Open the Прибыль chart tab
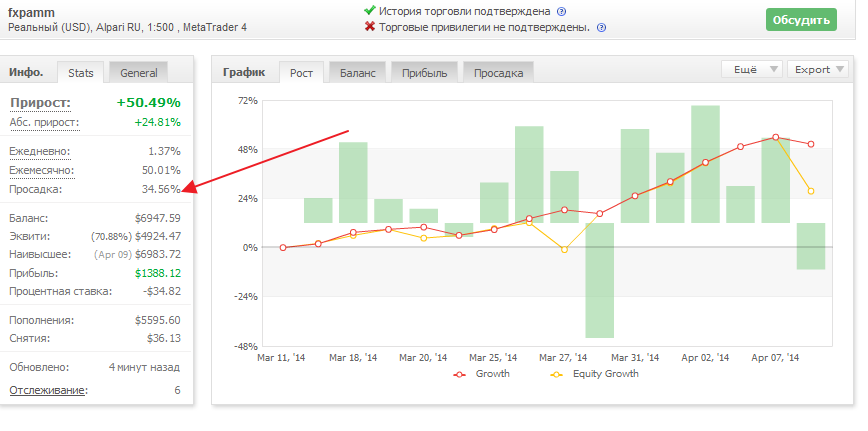This screenshot has height=431, width=868. [425, 72]
